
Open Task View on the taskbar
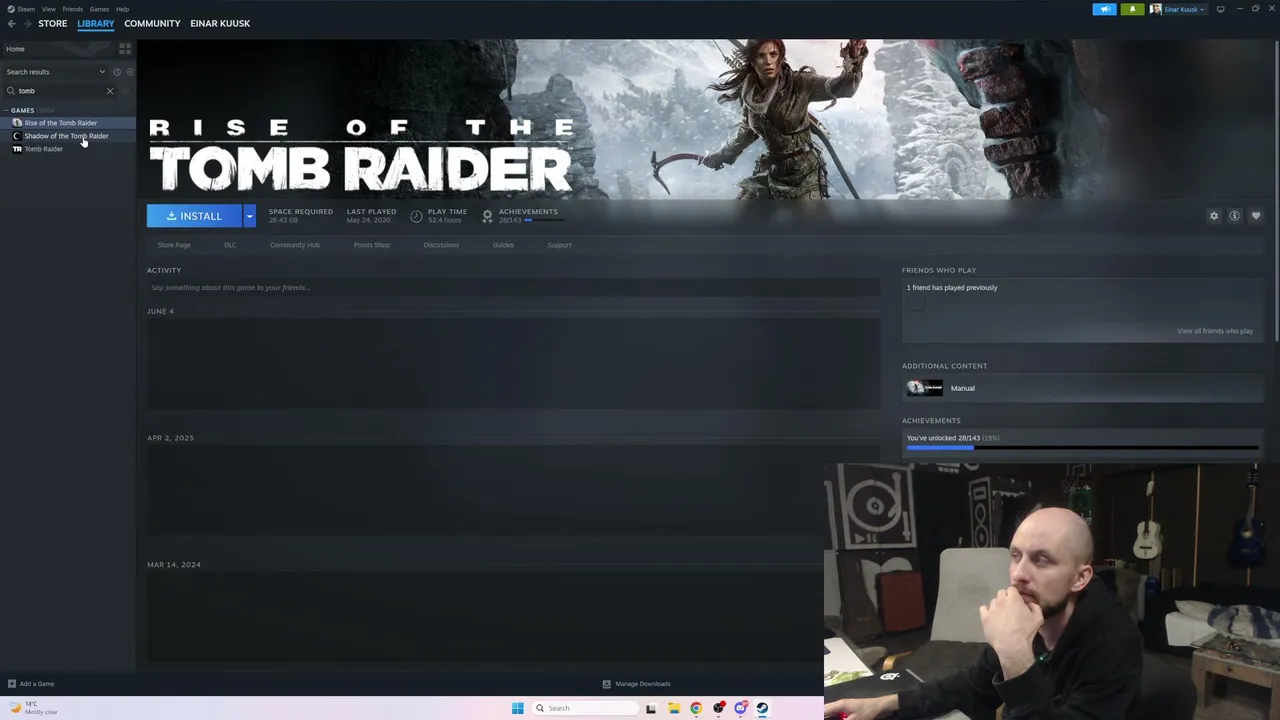click(651, 708)
